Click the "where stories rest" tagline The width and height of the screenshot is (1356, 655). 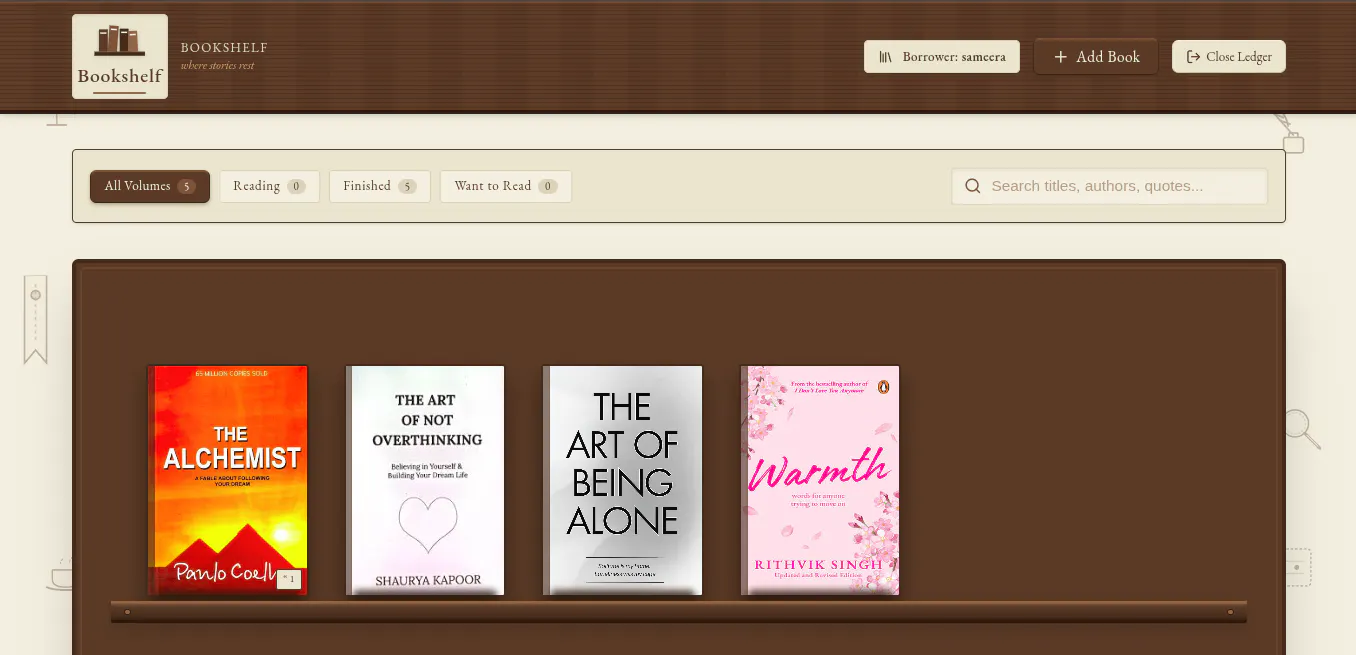pyautogui.click(x=217, y=66)
